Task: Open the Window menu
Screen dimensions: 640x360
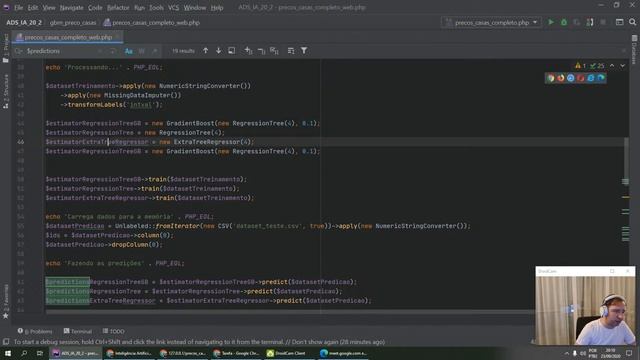Action: coord(195,7)
